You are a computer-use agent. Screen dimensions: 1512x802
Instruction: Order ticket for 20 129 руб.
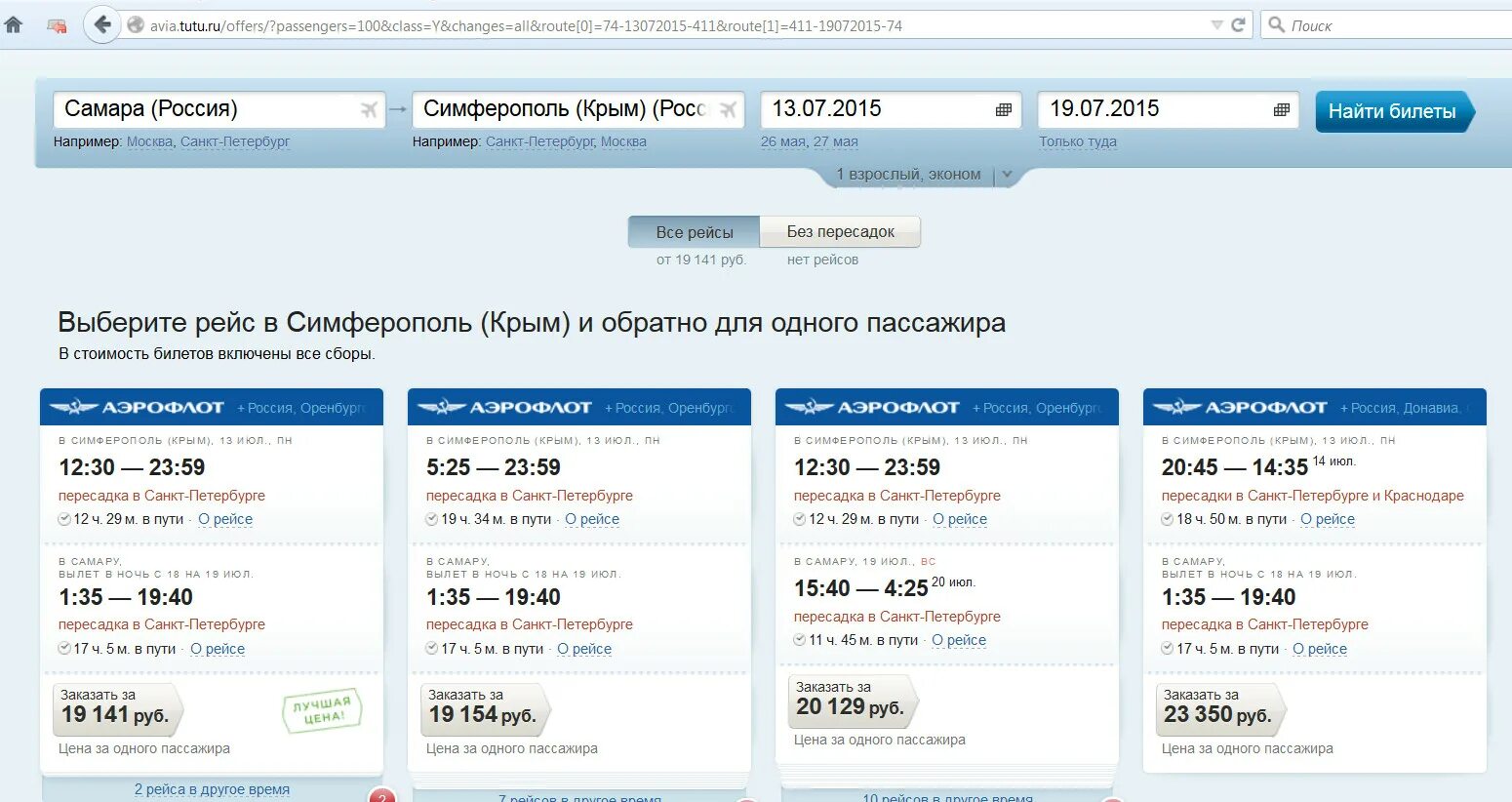tap(853, 700)
